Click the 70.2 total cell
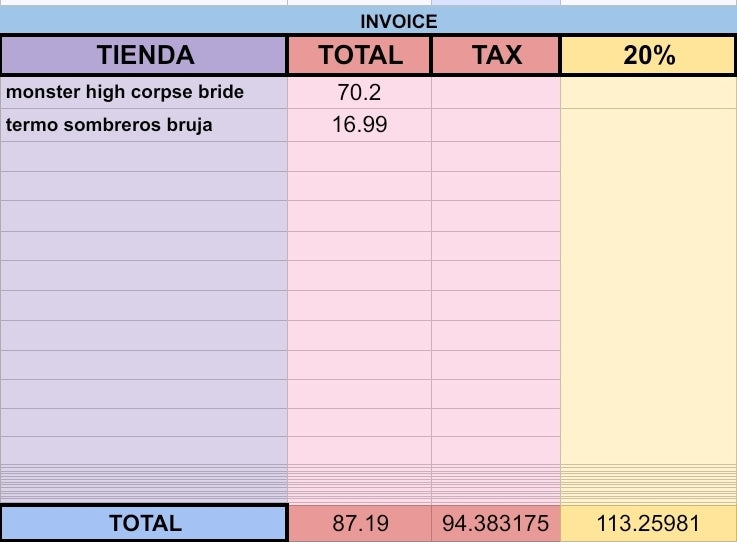The image size is (737, 542). pos(360,93)
